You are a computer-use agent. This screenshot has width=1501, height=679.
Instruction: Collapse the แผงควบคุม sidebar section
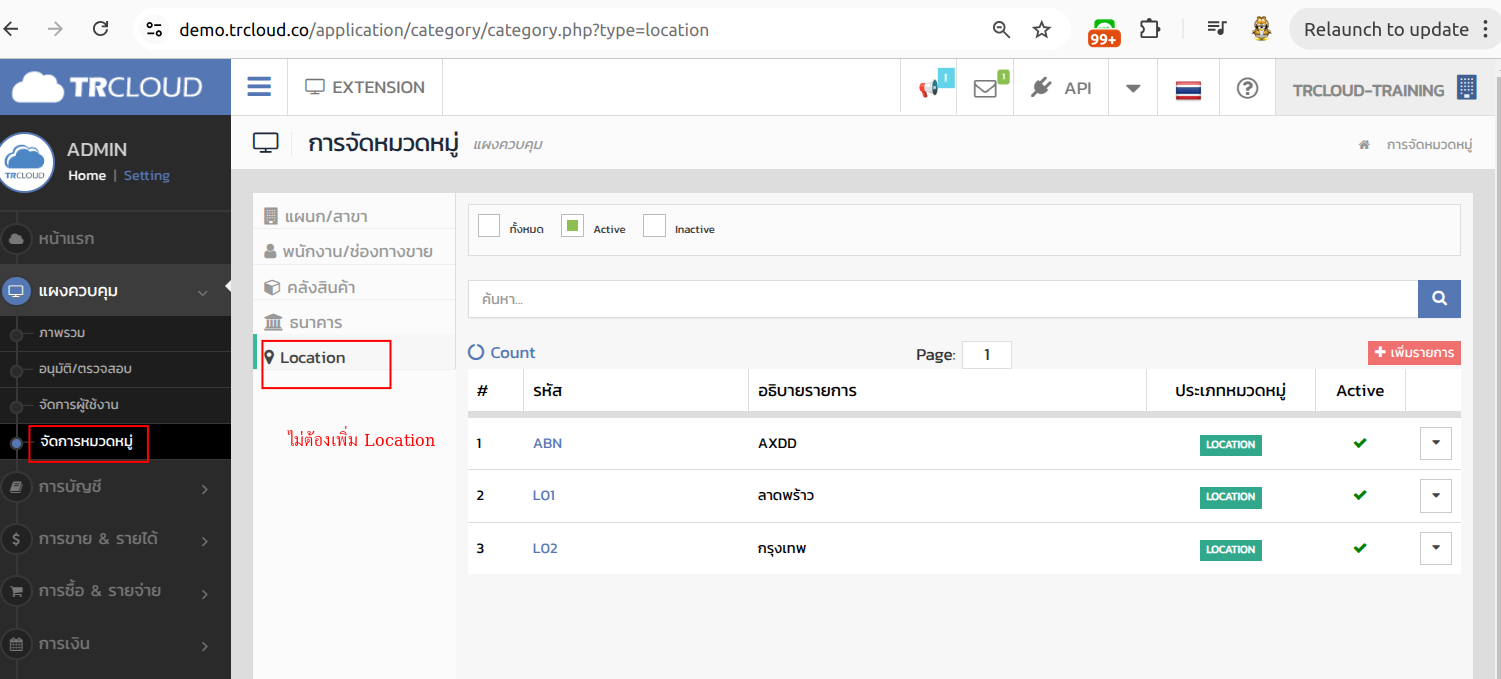pyautogui.click(x=115, y=291)
